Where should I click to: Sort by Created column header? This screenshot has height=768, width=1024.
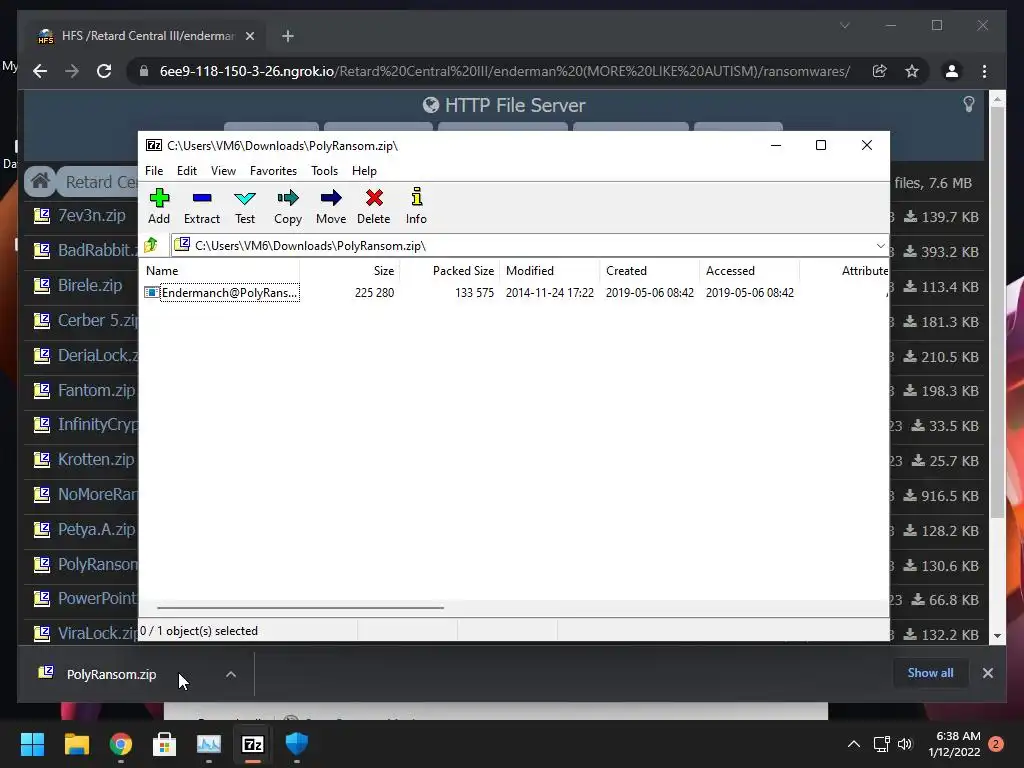pos(650,270)
